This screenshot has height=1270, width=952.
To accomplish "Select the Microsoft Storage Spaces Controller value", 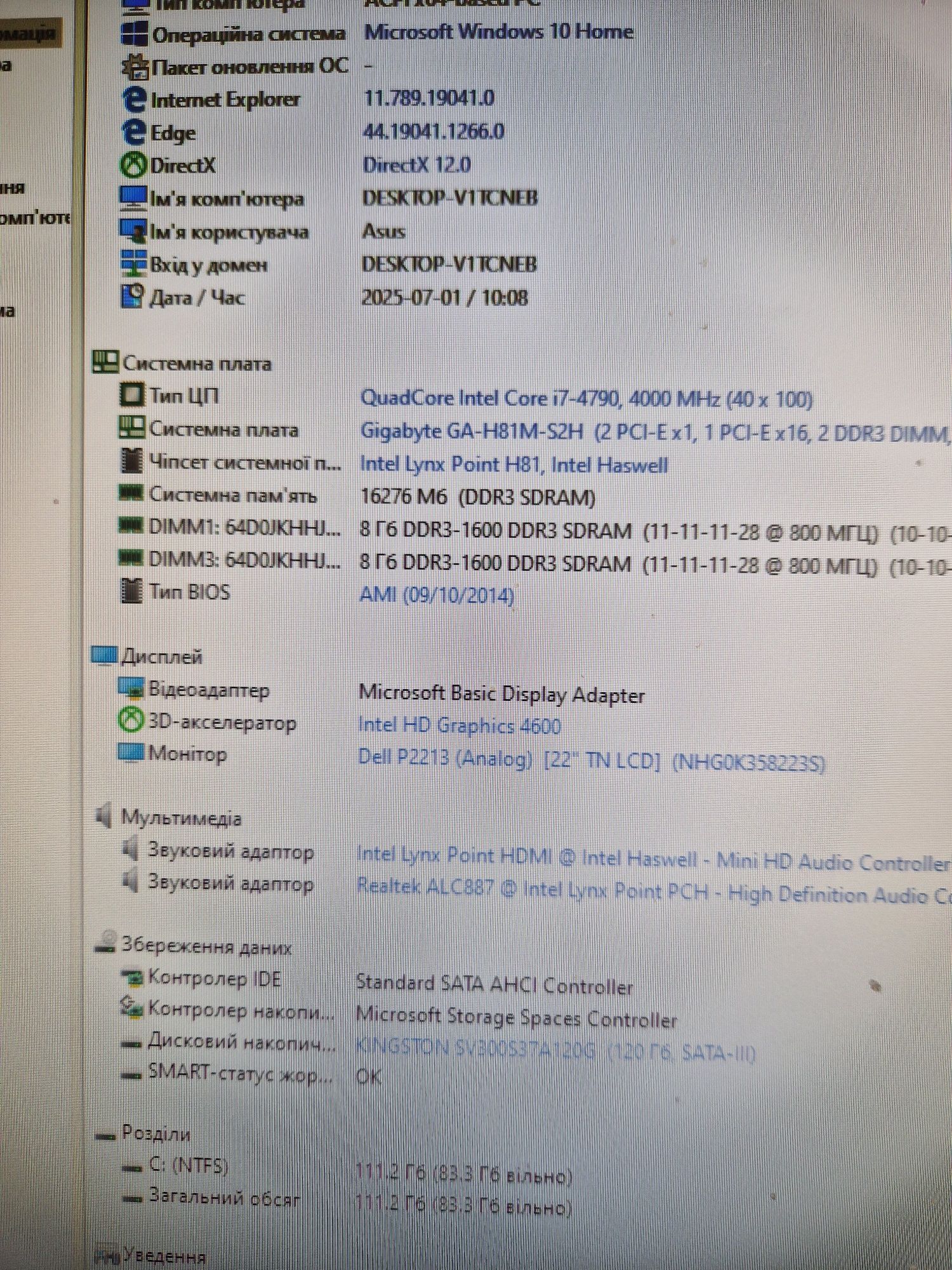I will pos(517,1017).
